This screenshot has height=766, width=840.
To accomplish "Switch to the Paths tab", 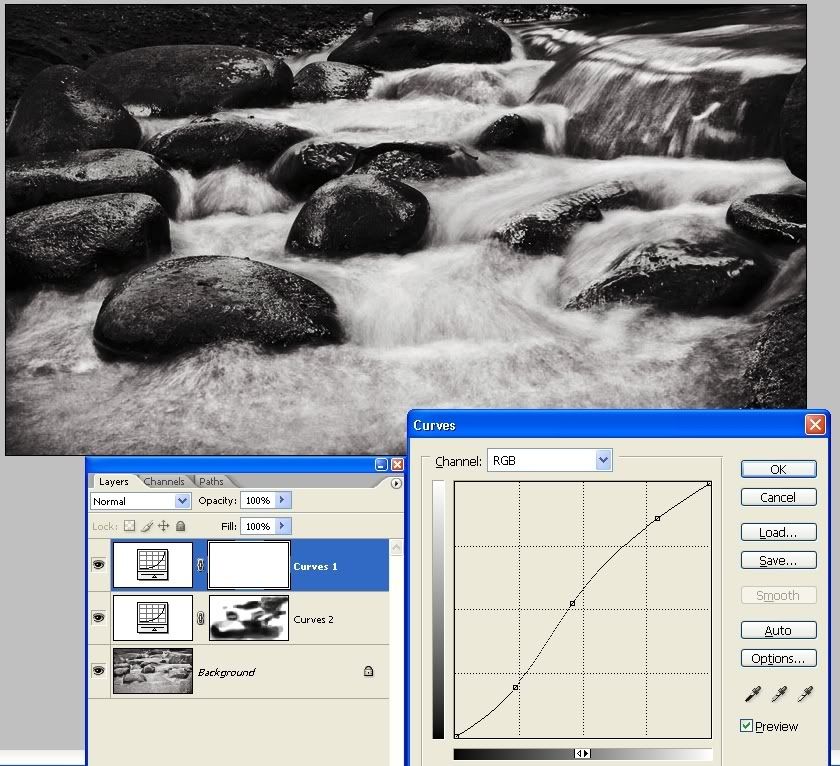I will point(211,482).
